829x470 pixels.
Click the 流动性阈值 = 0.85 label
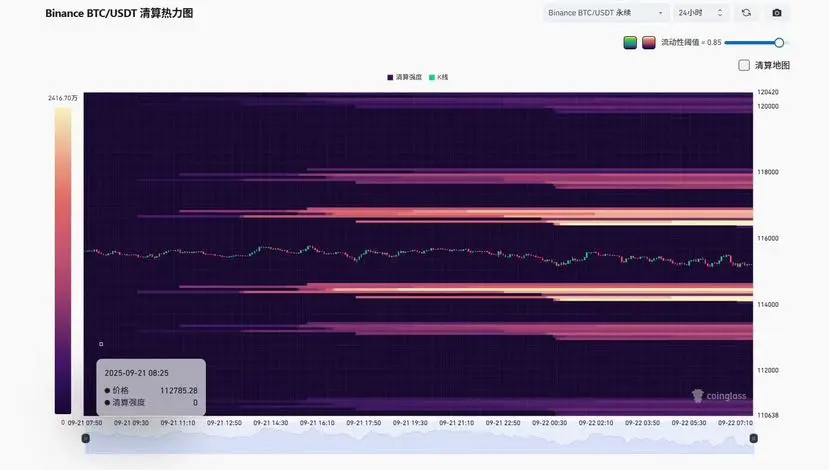[x=691, y=42]
